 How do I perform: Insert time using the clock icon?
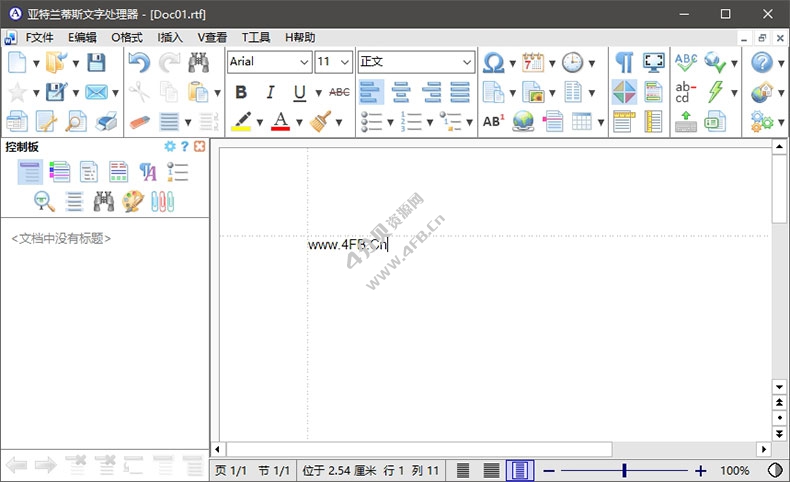pos(572,62)
